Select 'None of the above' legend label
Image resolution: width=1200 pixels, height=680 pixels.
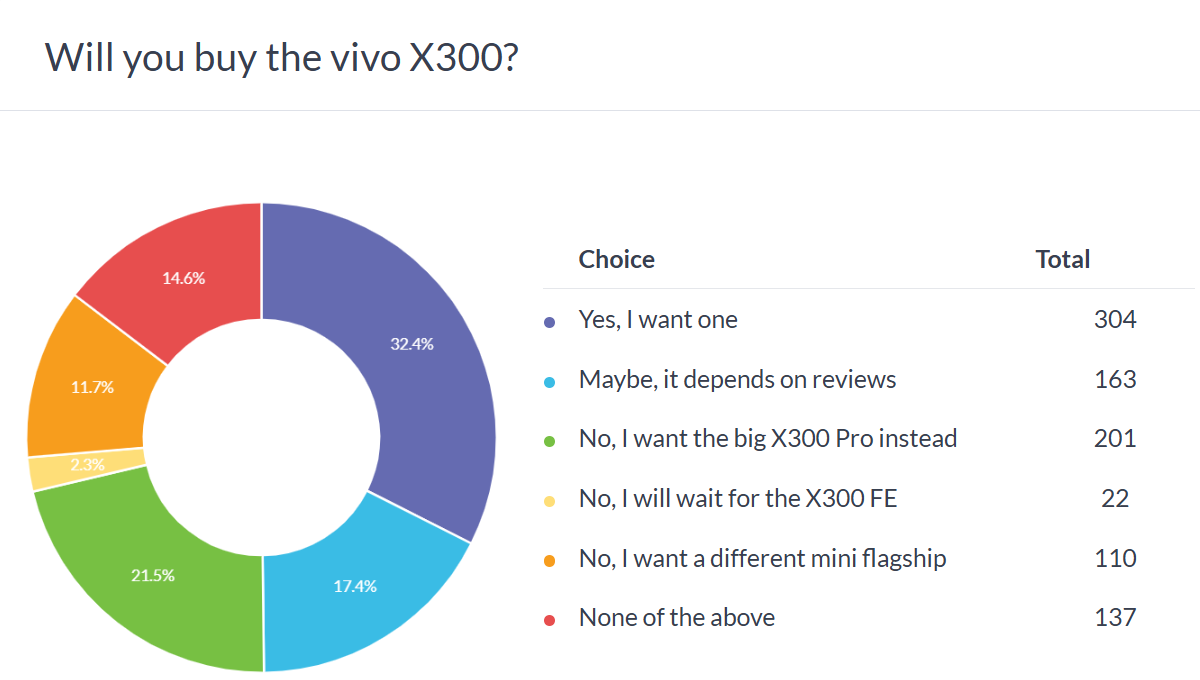click(x=677, y=617)
